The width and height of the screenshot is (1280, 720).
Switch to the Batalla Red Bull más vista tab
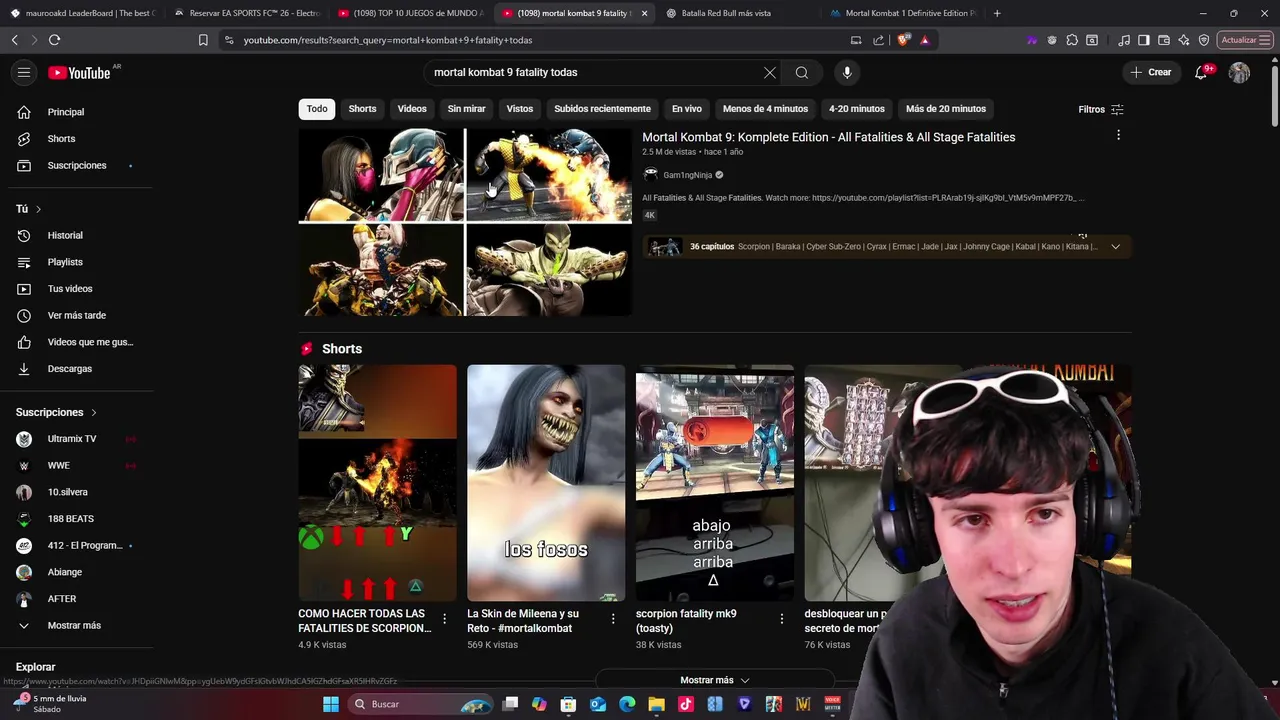[x=726, y=13]
